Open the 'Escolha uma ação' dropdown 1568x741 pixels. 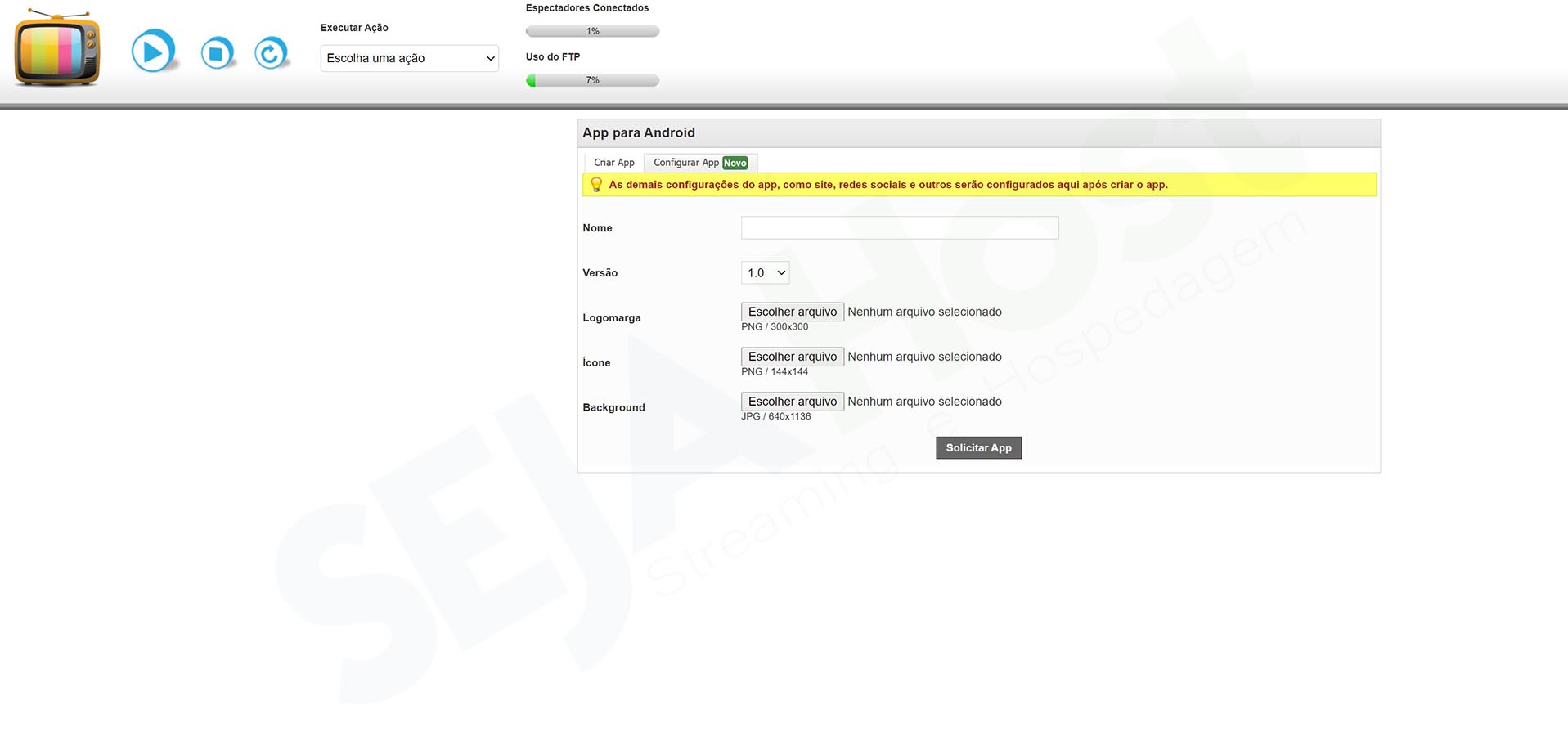pyautogui.click(x=409, y=58)
